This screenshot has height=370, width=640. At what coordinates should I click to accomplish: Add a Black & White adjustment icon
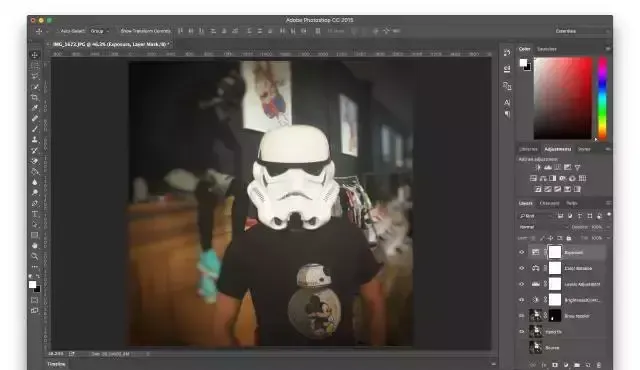tap(553, 178)
